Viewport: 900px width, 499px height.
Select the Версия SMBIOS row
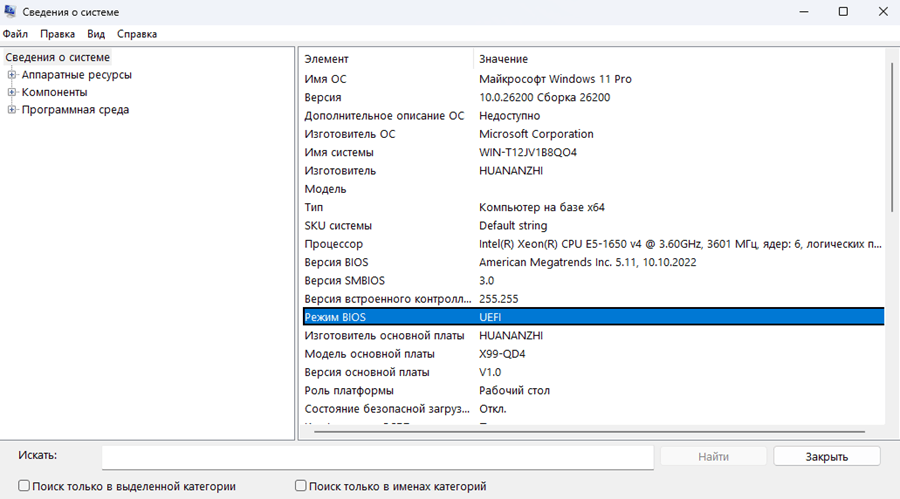pyautogui.click(x=593, y=281)
